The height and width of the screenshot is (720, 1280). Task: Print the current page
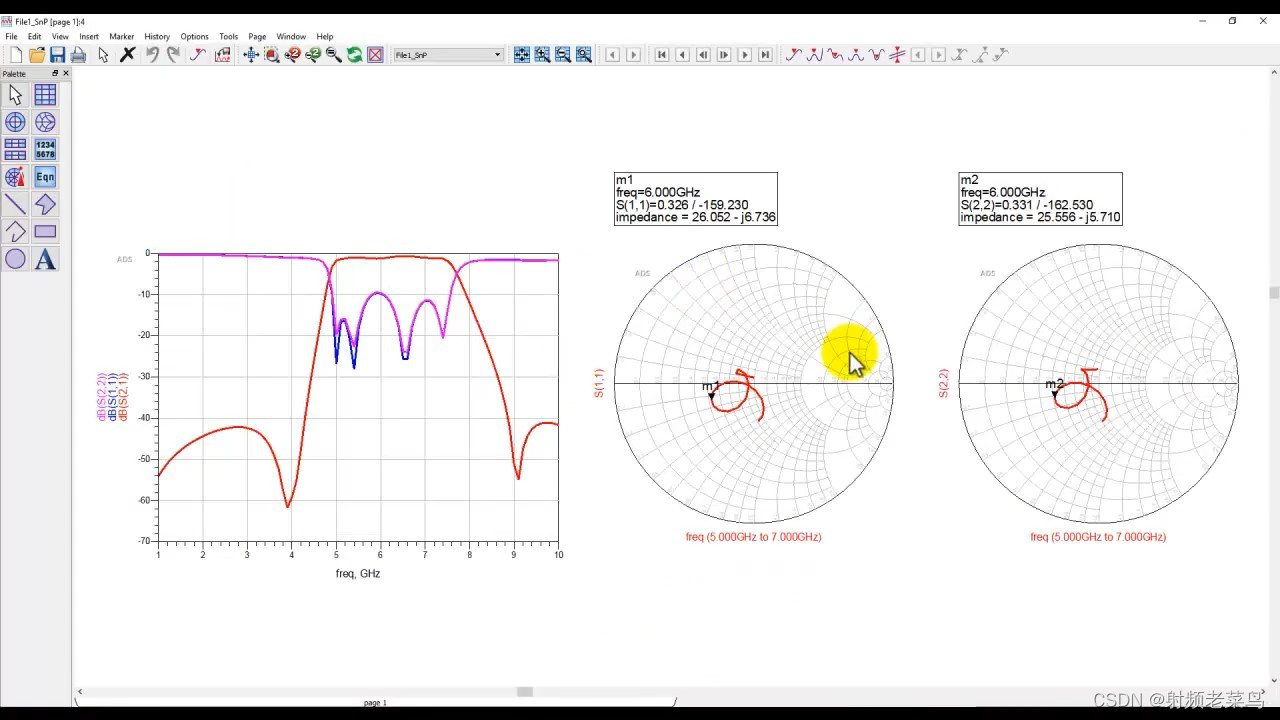point(78,55)
